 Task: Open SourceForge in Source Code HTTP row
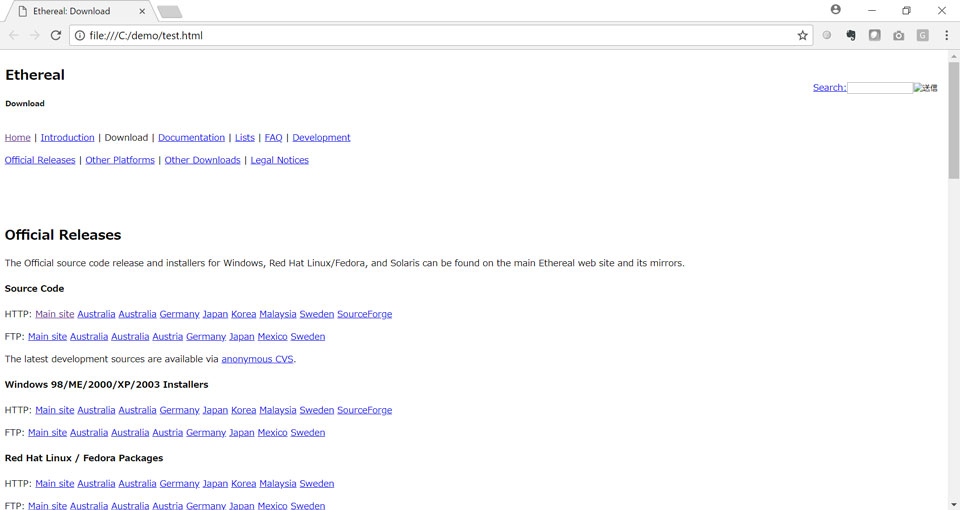365,314
